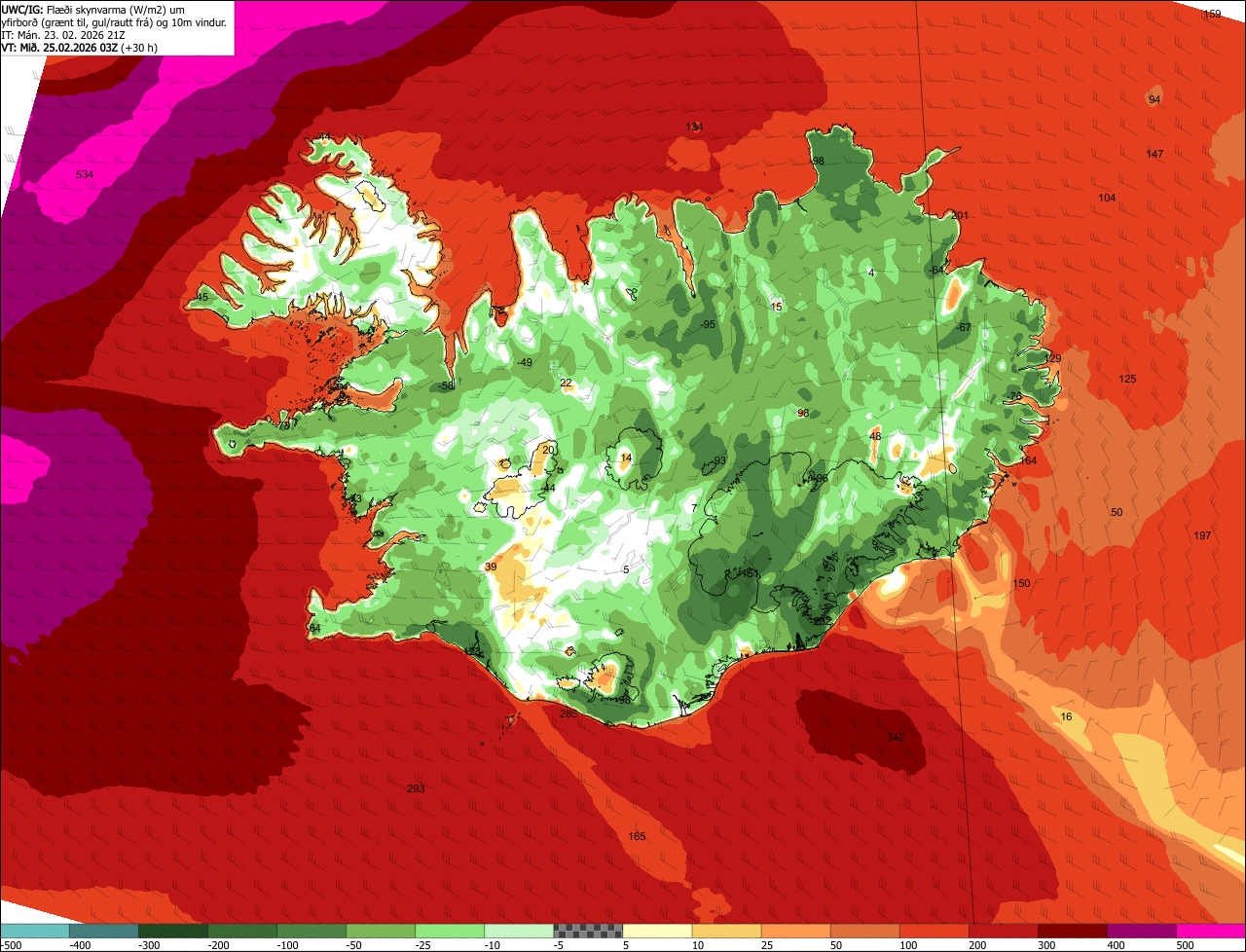Click the '129' value near the east coast
1246x952 pixels.
coord(1052,358)
